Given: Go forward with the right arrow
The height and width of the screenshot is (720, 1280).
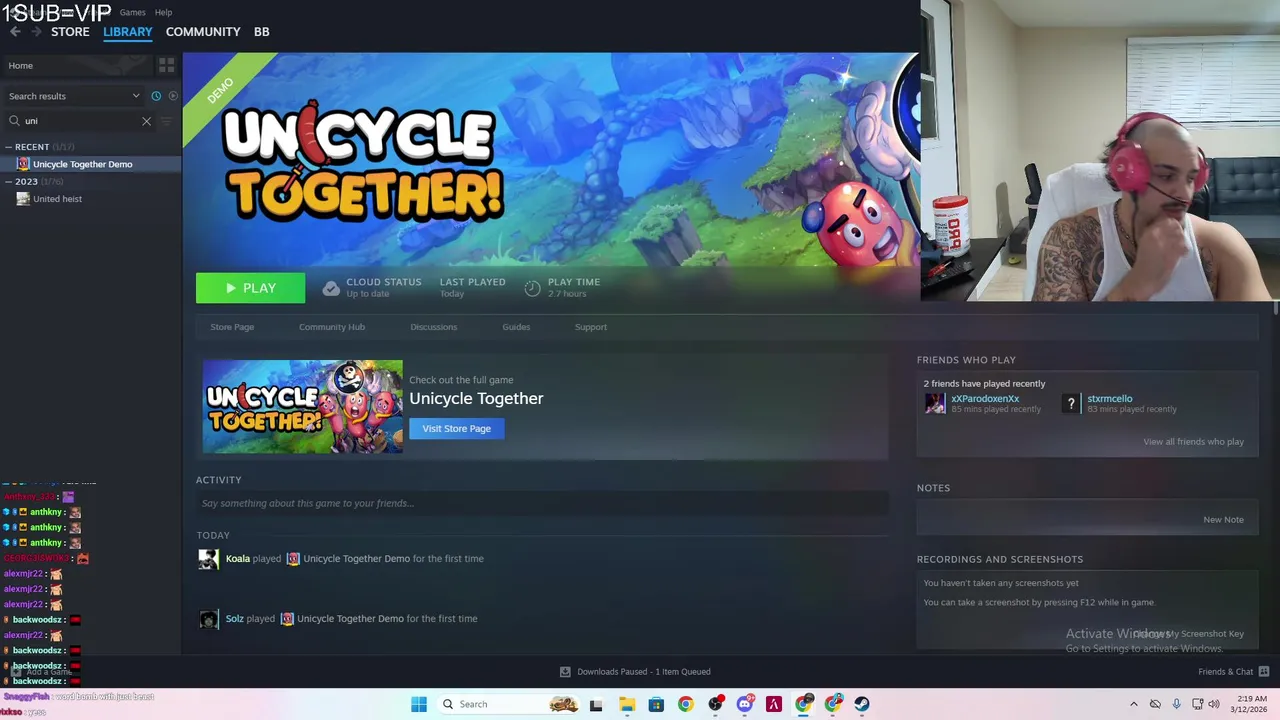Looking at the screenshot, I should (x=36, y=32).
